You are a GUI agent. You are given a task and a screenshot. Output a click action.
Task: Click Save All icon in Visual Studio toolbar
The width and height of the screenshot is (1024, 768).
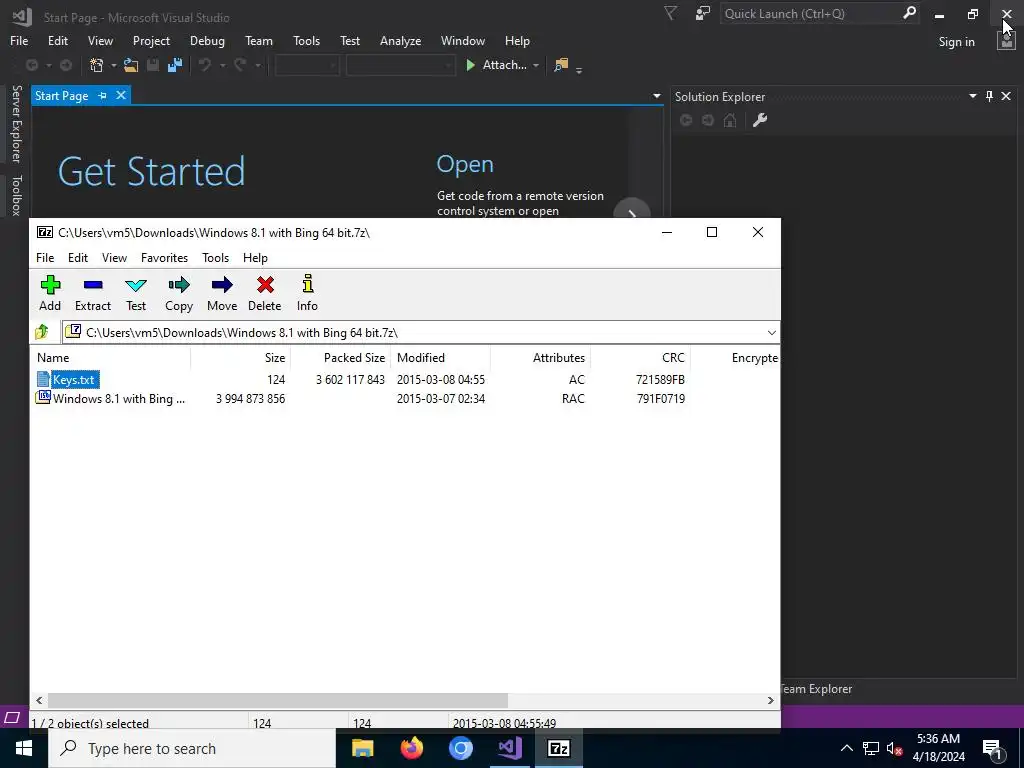175,65
